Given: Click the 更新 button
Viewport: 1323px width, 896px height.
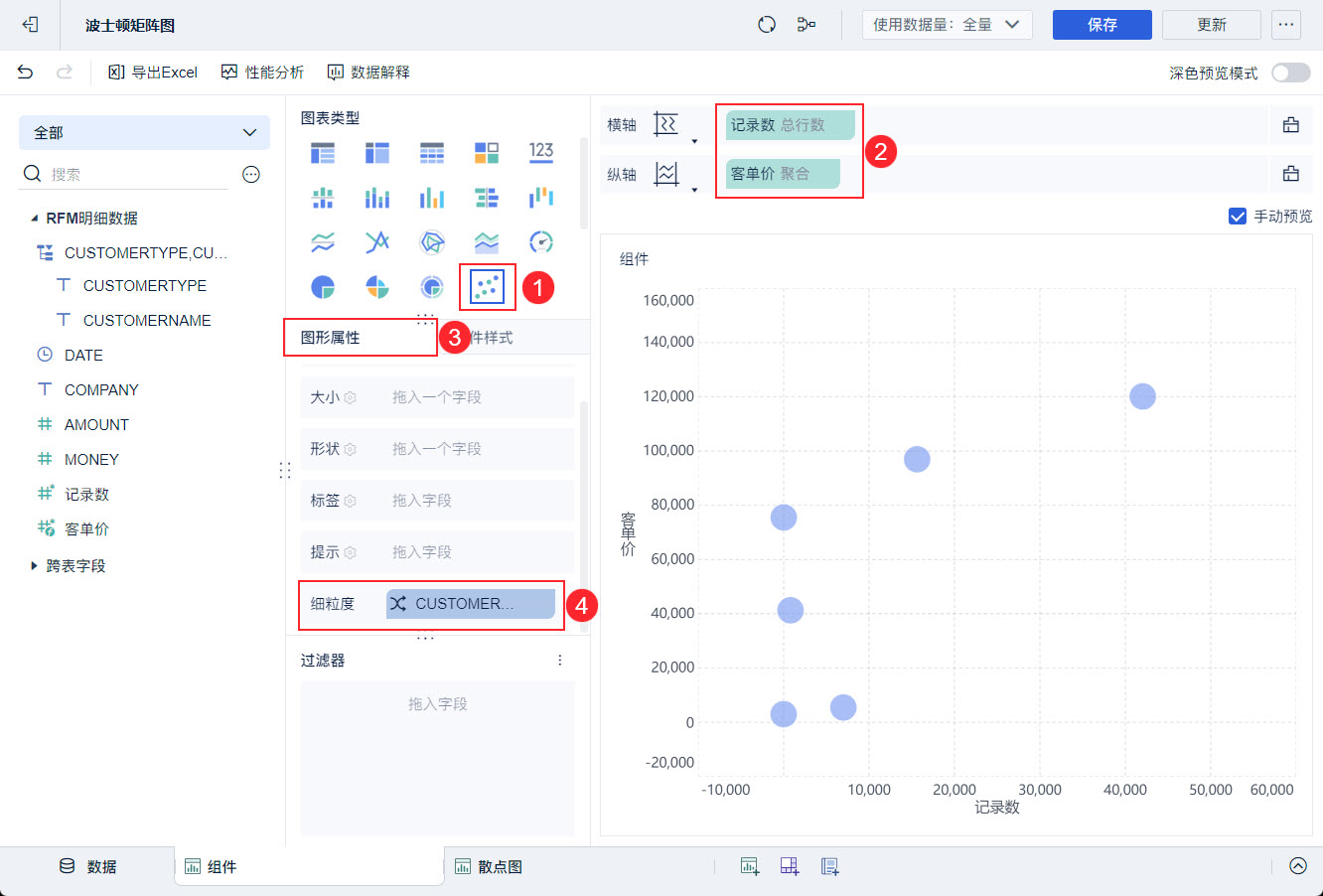Looking at the screenshot, I should (x=1212, y=25).
